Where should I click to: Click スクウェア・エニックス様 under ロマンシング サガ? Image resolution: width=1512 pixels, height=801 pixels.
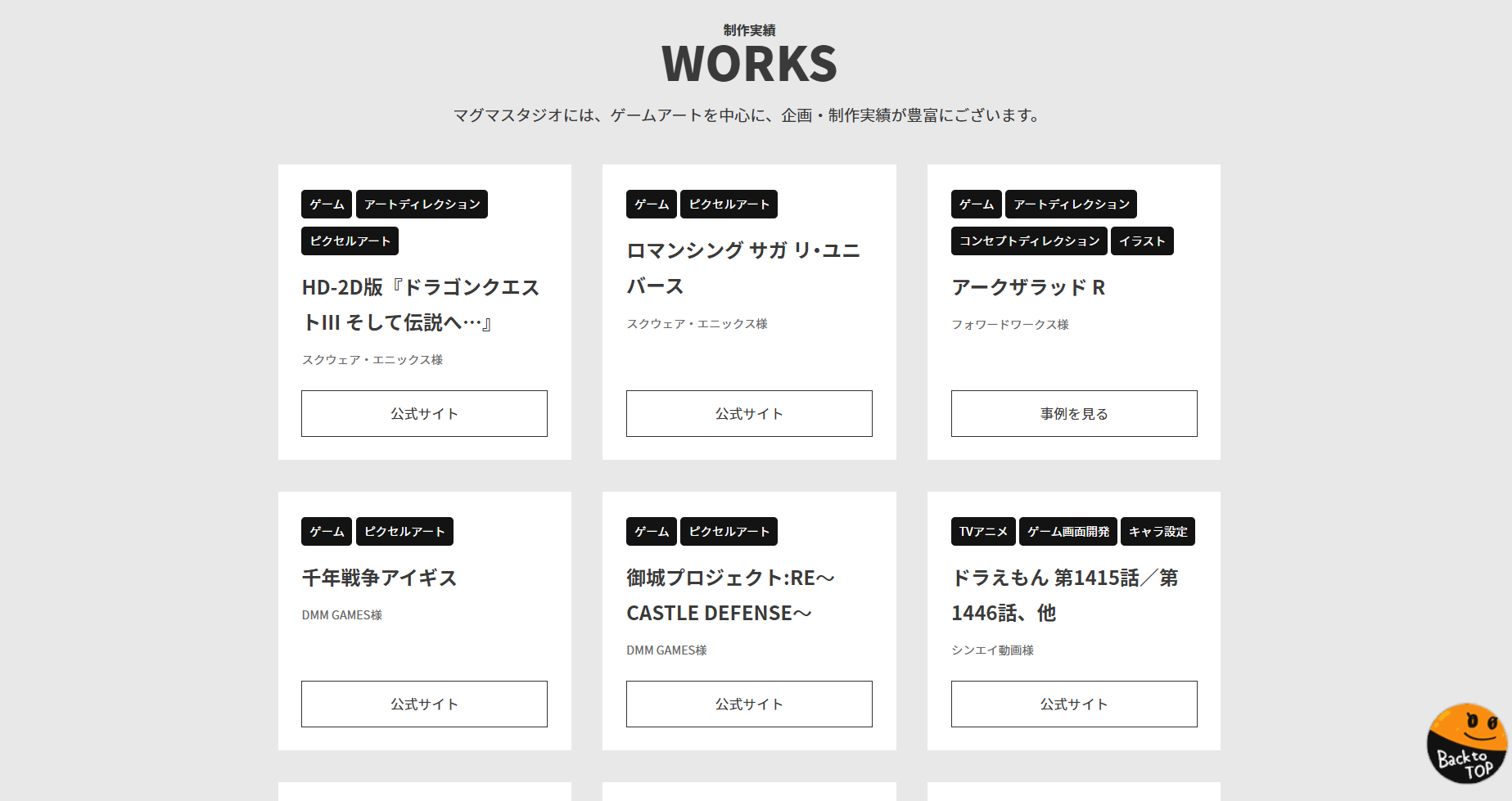tap(697, 324)
